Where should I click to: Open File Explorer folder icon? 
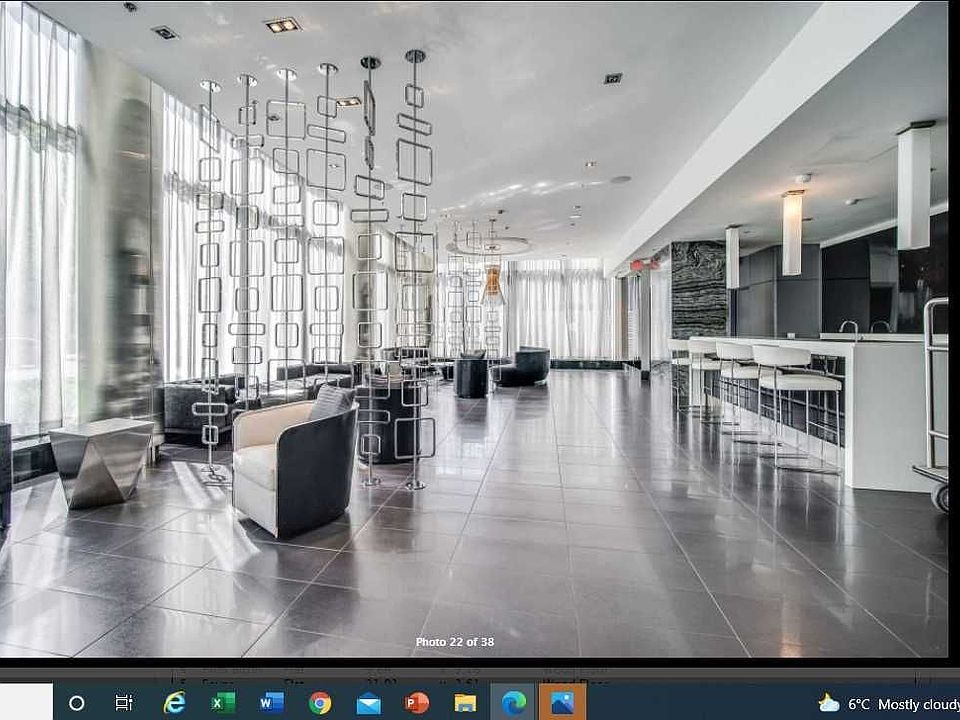465,703
